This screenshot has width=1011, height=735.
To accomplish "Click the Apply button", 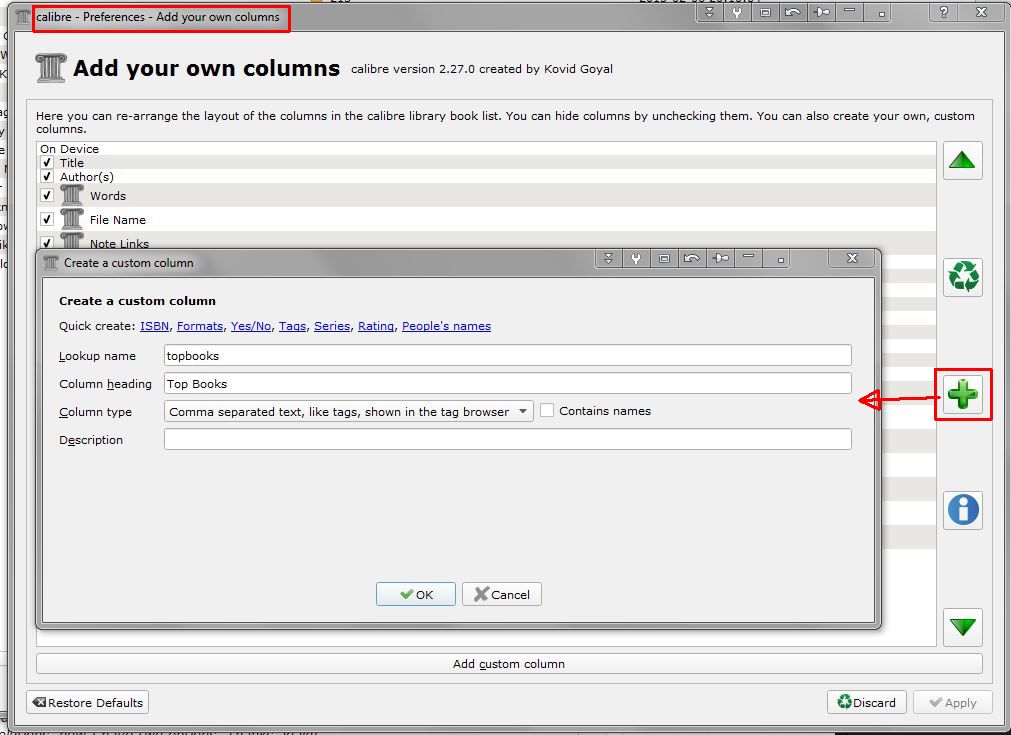I will point(953,703).
